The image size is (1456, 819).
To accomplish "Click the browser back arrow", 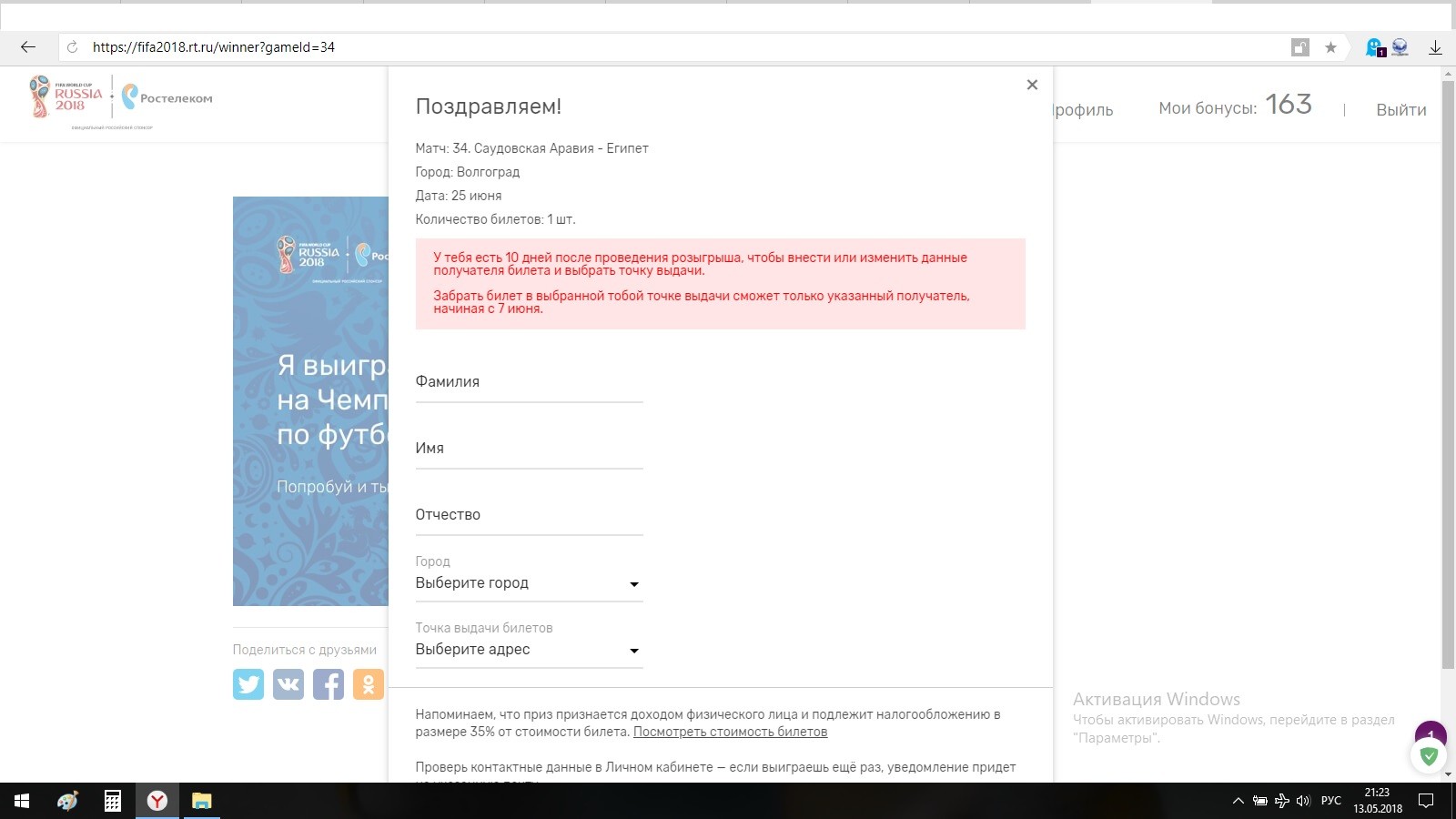I will (x=28, y=47).
